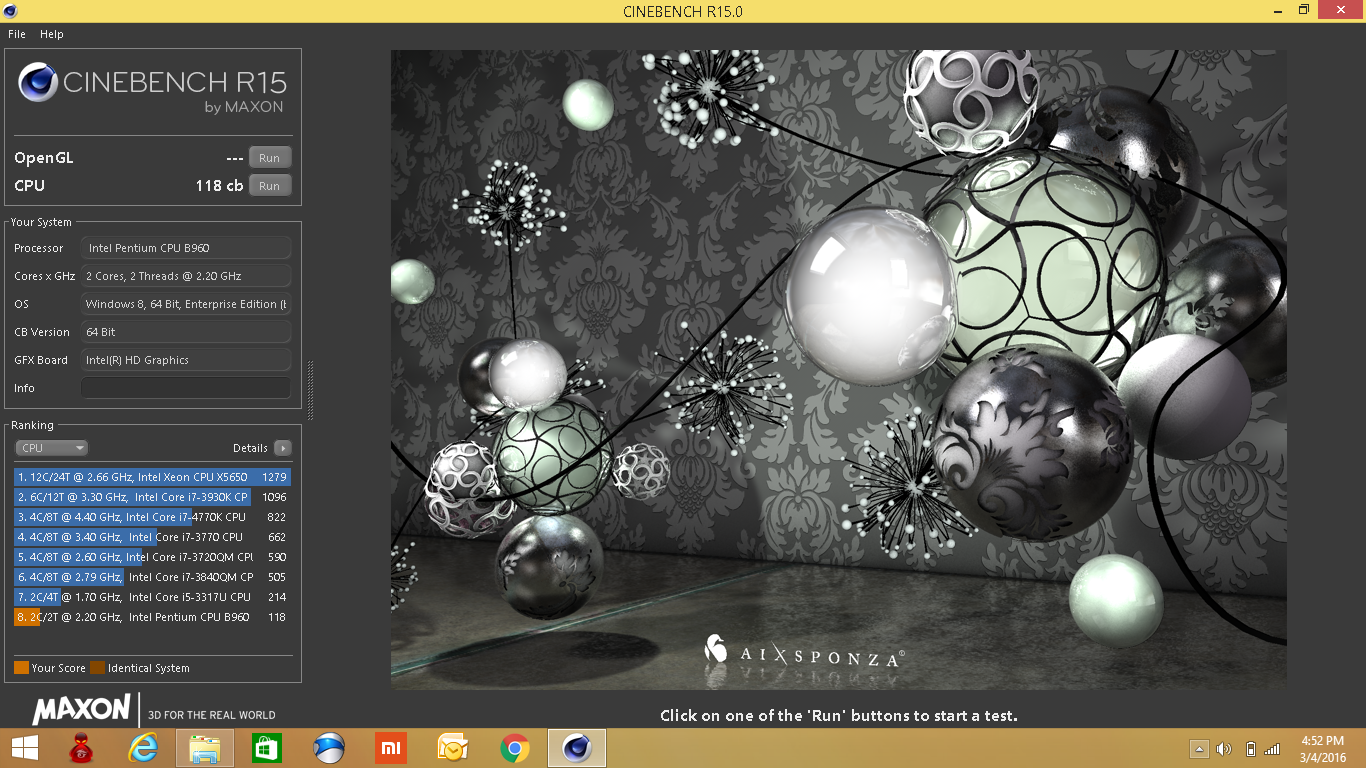Select the Intel Xeon CPU X5650 ranking row
The width and height of the screenshot is (1366, 768).
(152, 477)
